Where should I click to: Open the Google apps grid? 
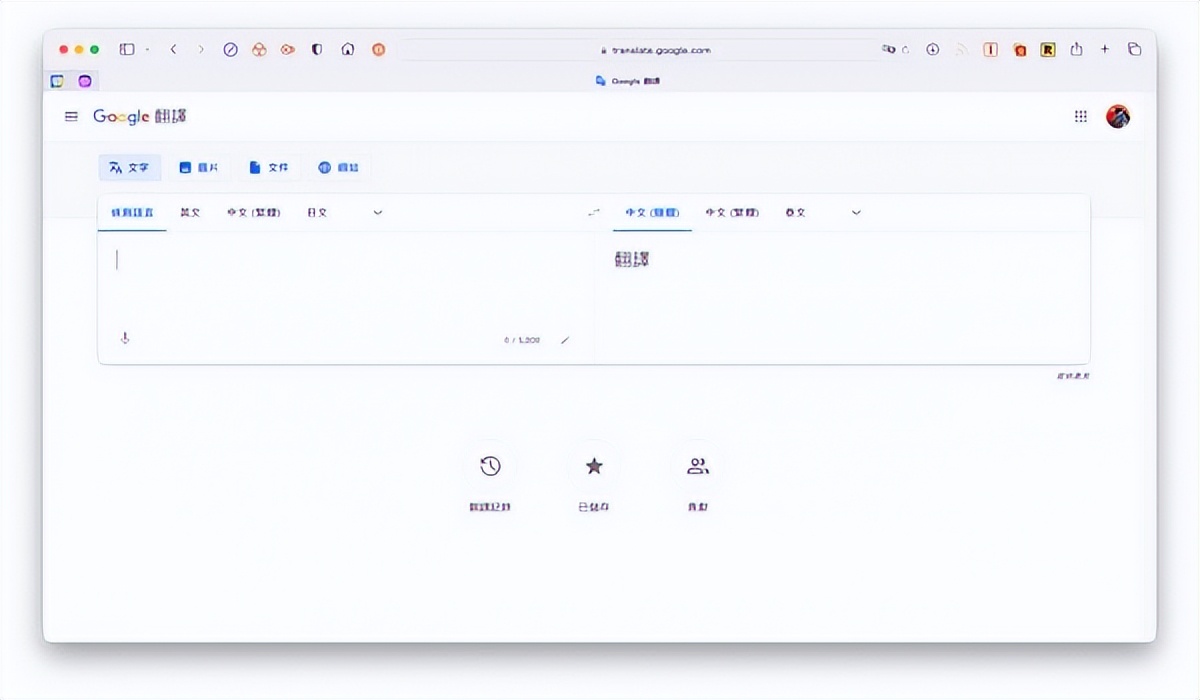click(1081, 116)
